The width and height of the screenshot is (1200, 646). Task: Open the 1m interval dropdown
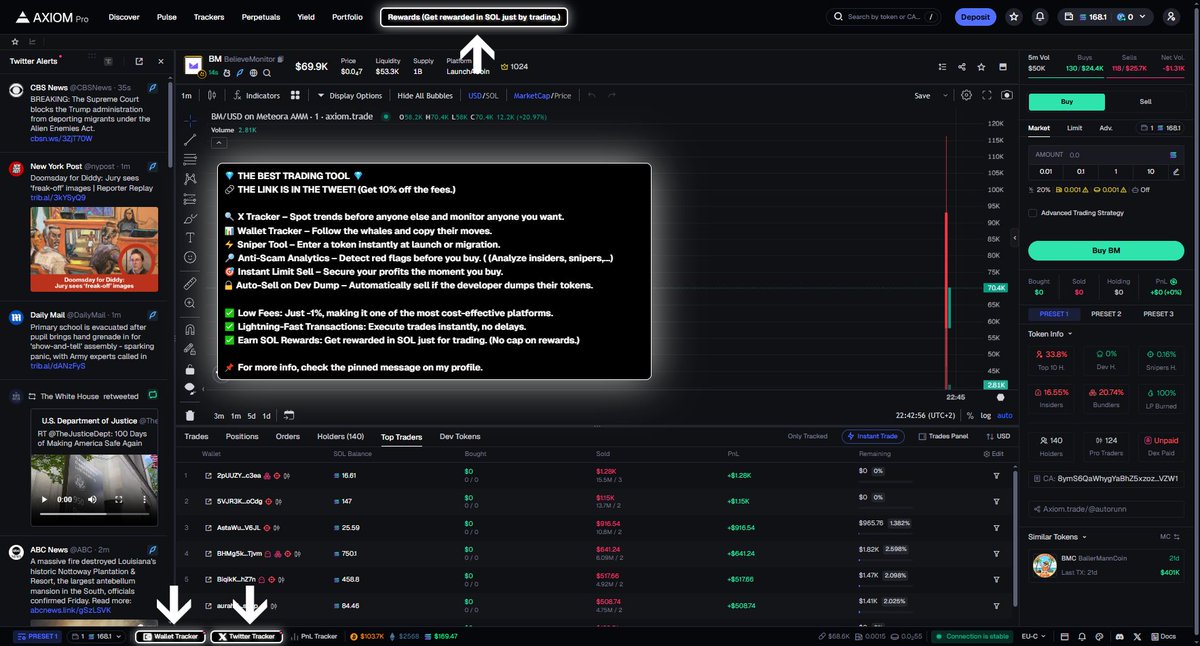pyautogui.click(x=187, y=96)
